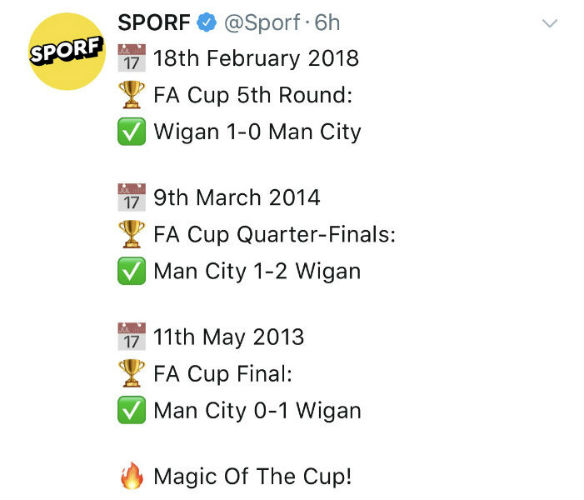The height and width of the screenshot is (500, 584).
Task: Click trophy emoji beside FA Cup 5th Round
Action: [131, 95]
